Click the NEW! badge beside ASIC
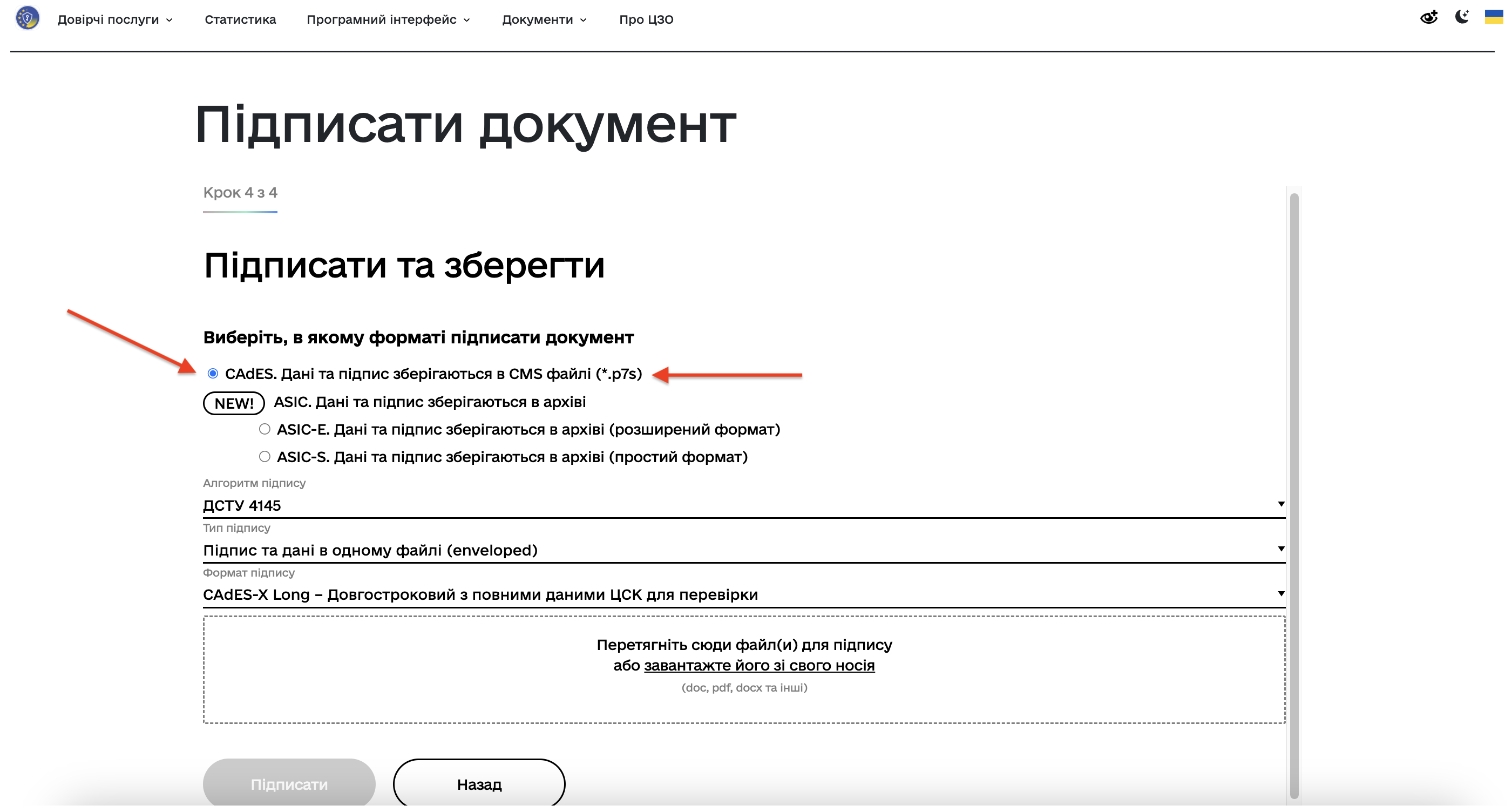The image size is (1512, 812). coord(234,403)
